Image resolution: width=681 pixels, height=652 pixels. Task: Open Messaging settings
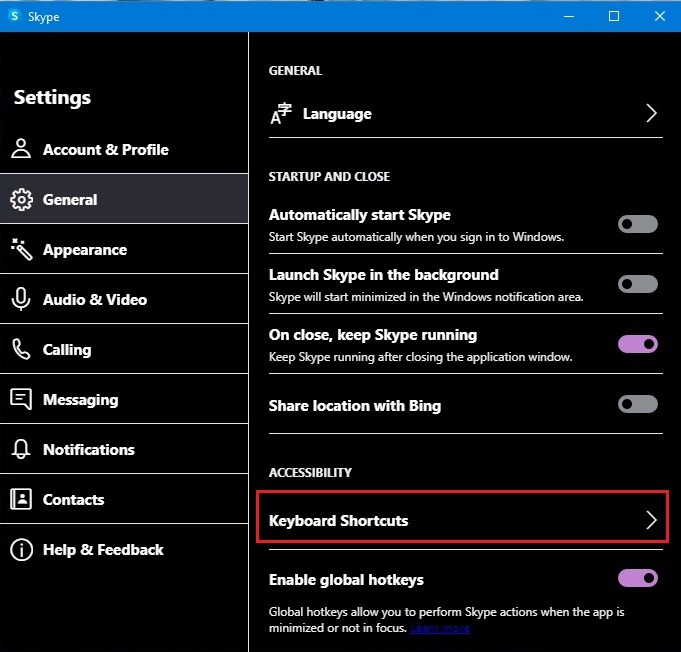[x=124, y=399]
